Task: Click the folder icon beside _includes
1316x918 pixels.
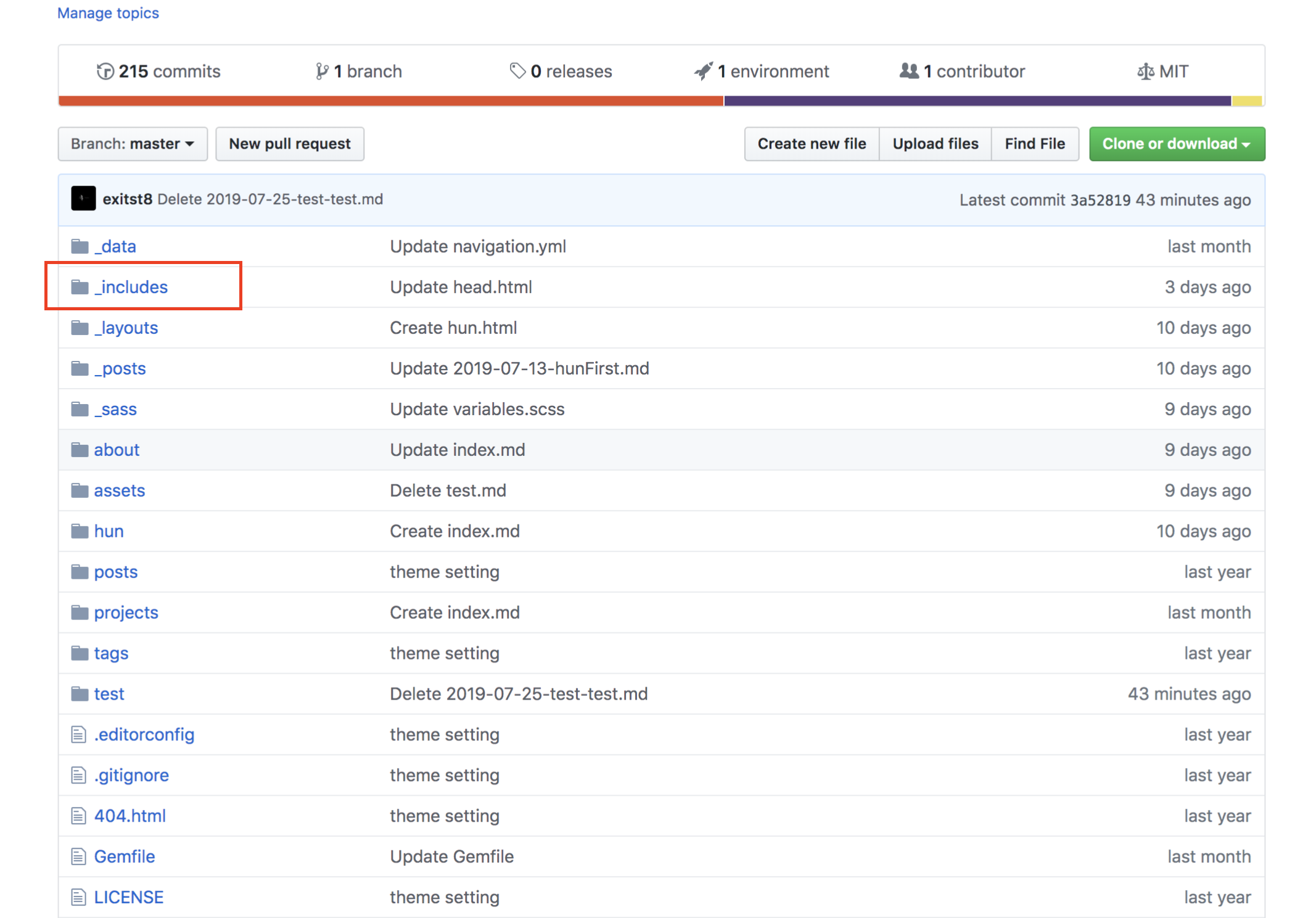Action: (x=80, y=287)
